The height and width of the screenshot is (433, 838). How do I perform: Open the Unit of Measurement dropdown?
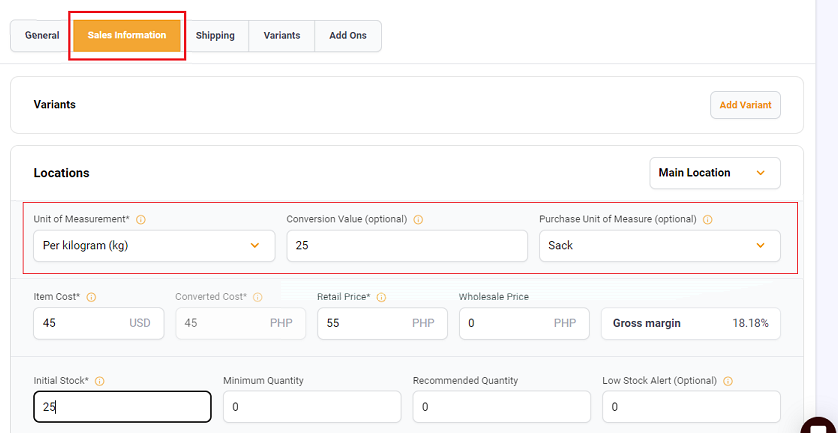coord(154,246)
